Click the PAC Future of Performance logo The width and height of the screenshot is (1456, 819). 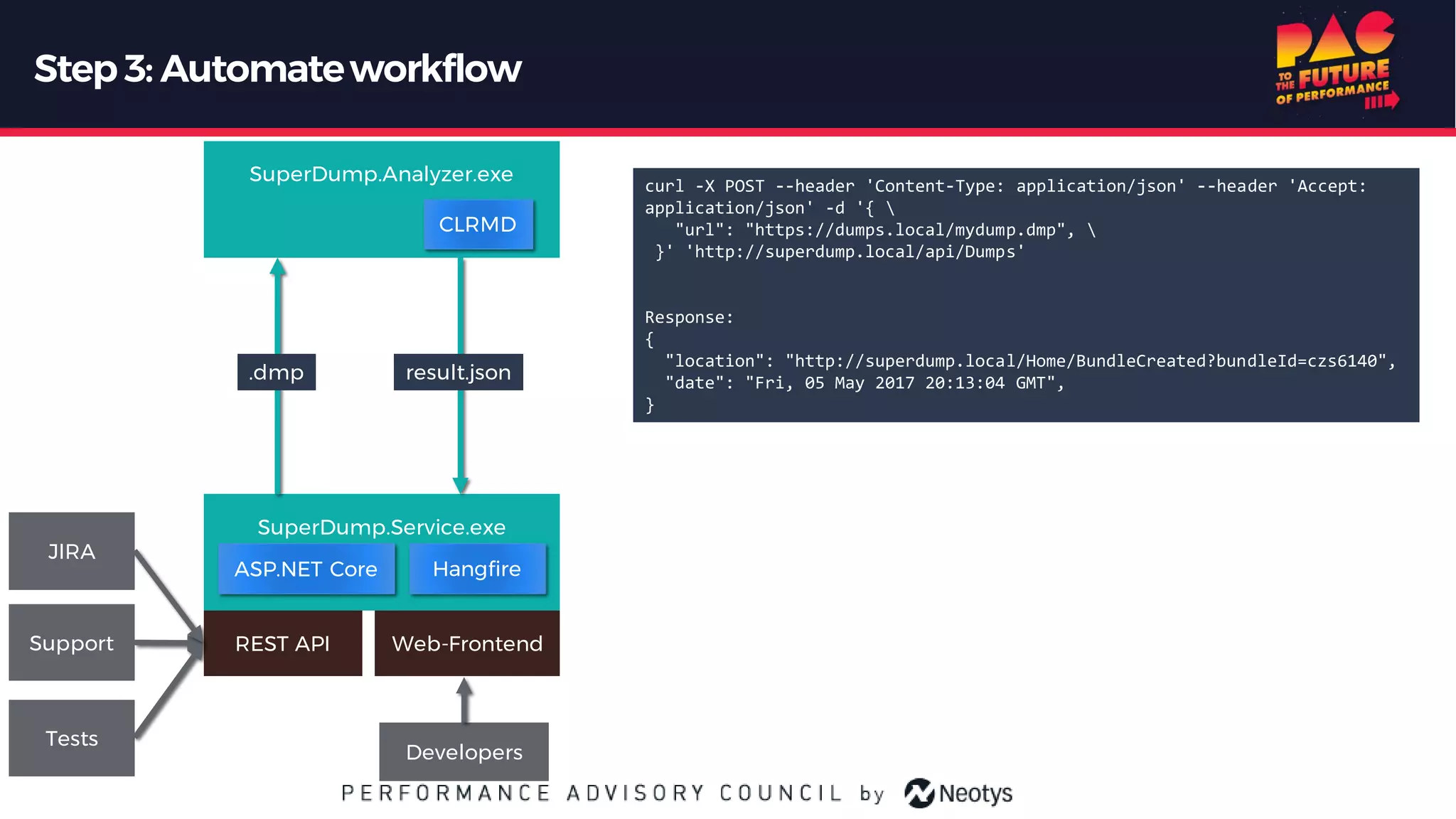[1337, 62]
